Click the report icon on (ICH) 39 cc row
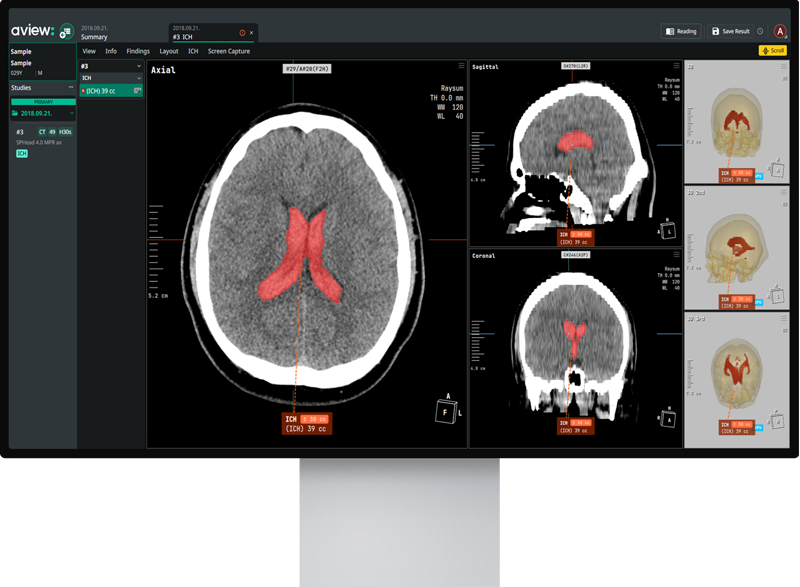The height and width of the screenshot is (587, 800). [137, 91]
